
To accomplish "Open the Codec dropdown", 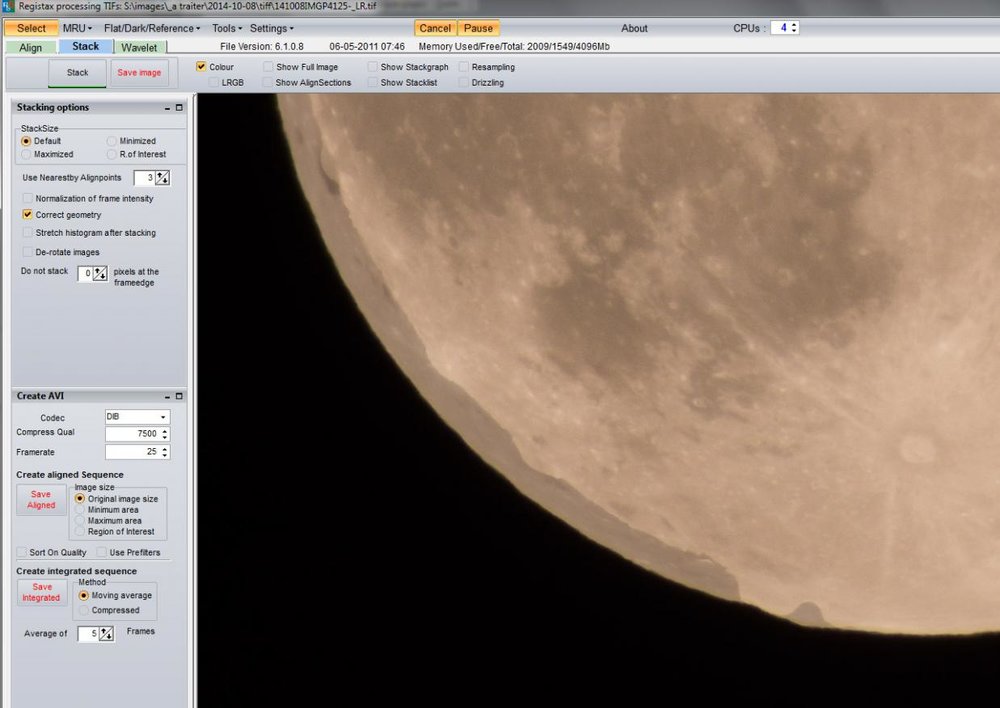I will [165, 417].
